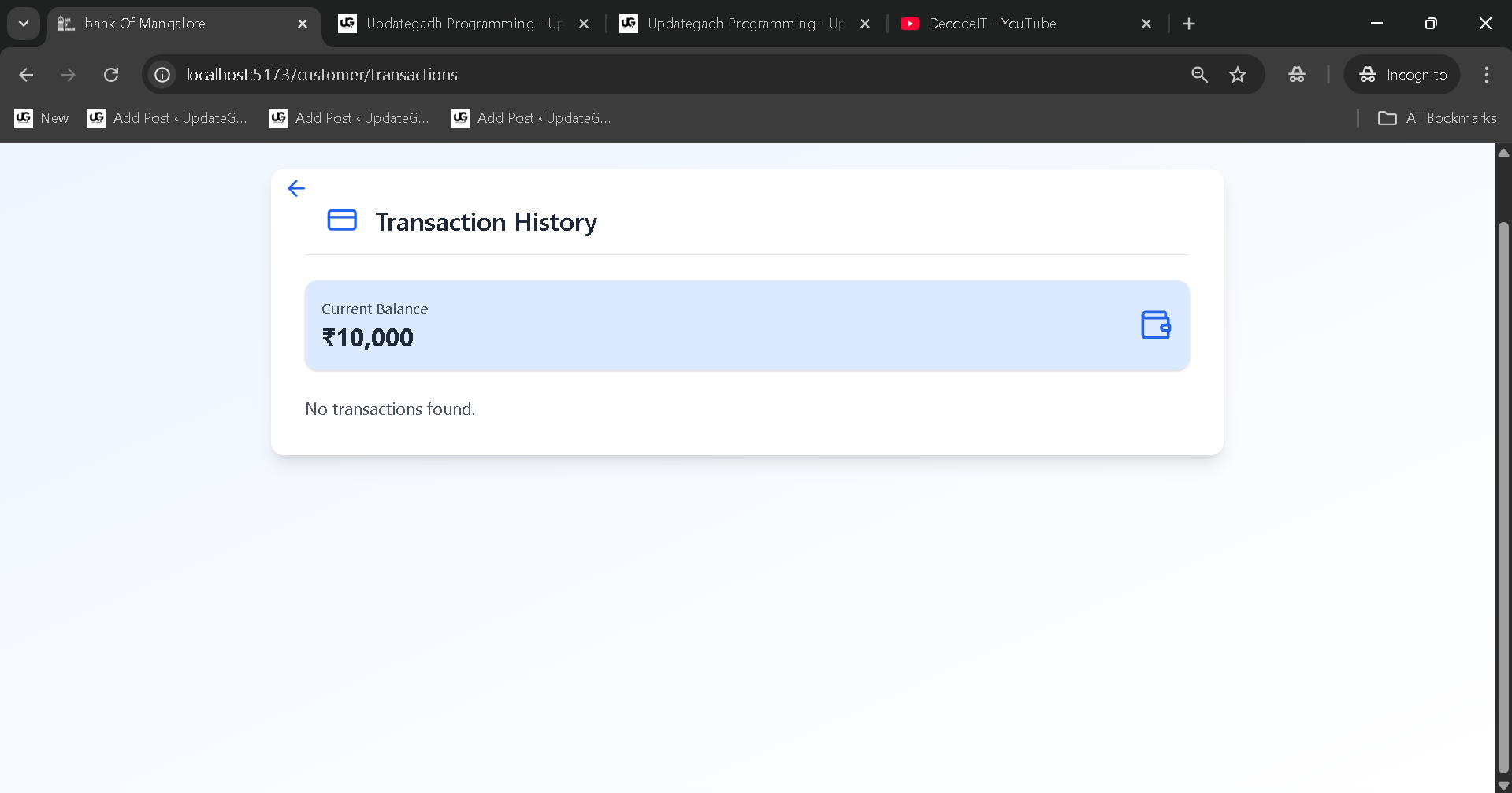The height and width of the screenshot is (793, 1512).
Task: Open the All Bookmarks folder
Action: [1437, 118]
